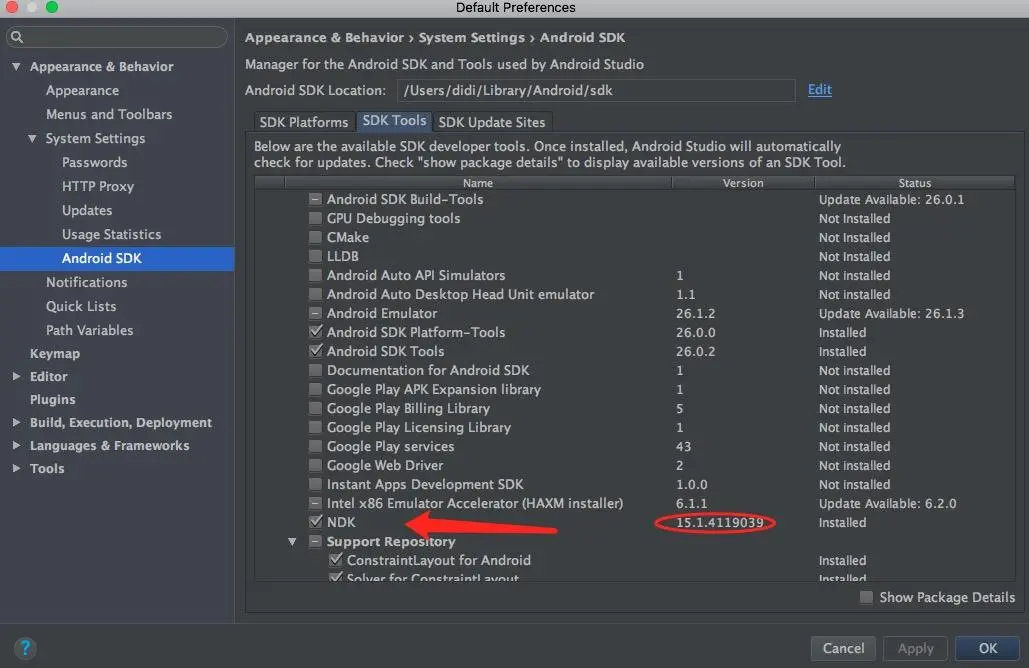Check Google Play services checkbox
This screenshot has width=1029, height=668.
click(316, 446)
